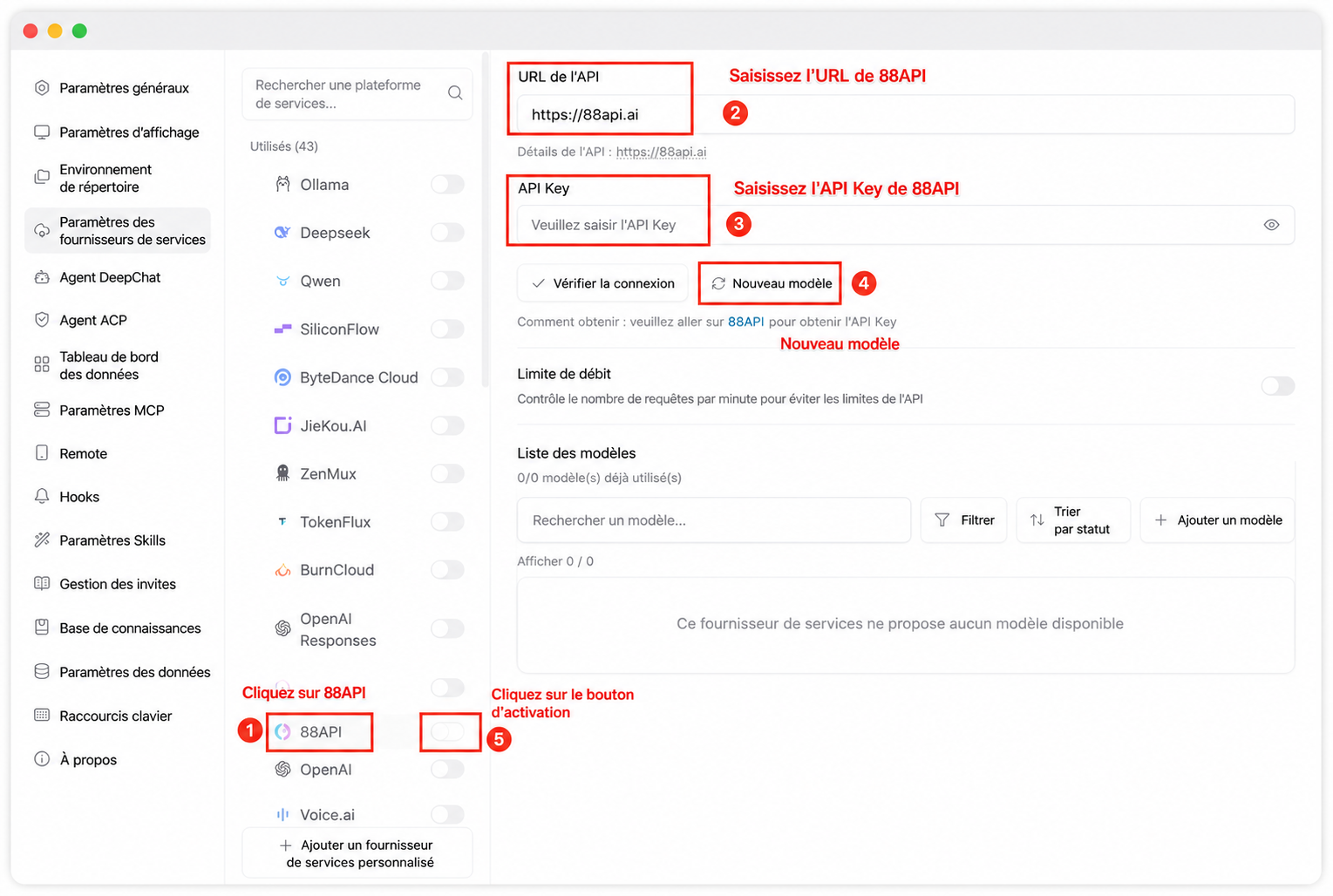Screen dimensions: 1333x896
Task: Click the BurnCloud flame icon
Action: (x=282, y=570)
